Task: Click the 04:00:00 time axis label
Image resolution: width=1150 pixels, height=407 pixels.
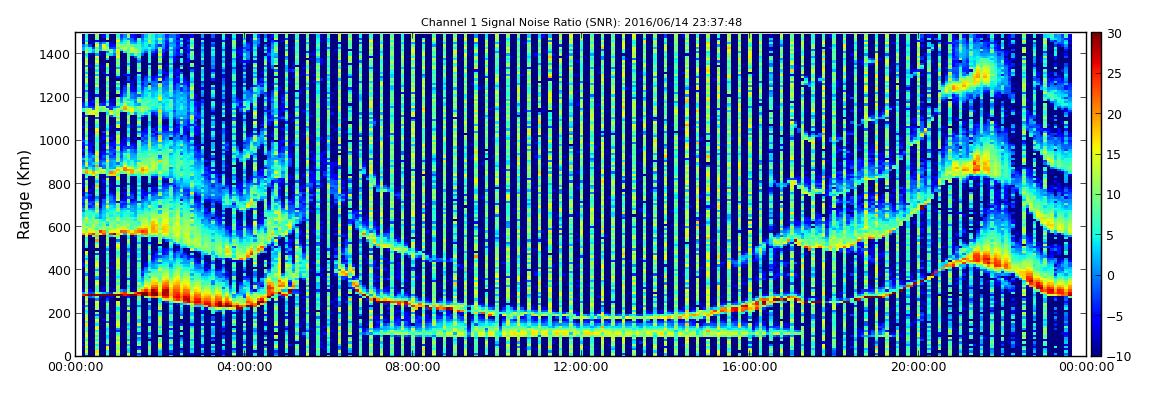Action: pos(244,367)
